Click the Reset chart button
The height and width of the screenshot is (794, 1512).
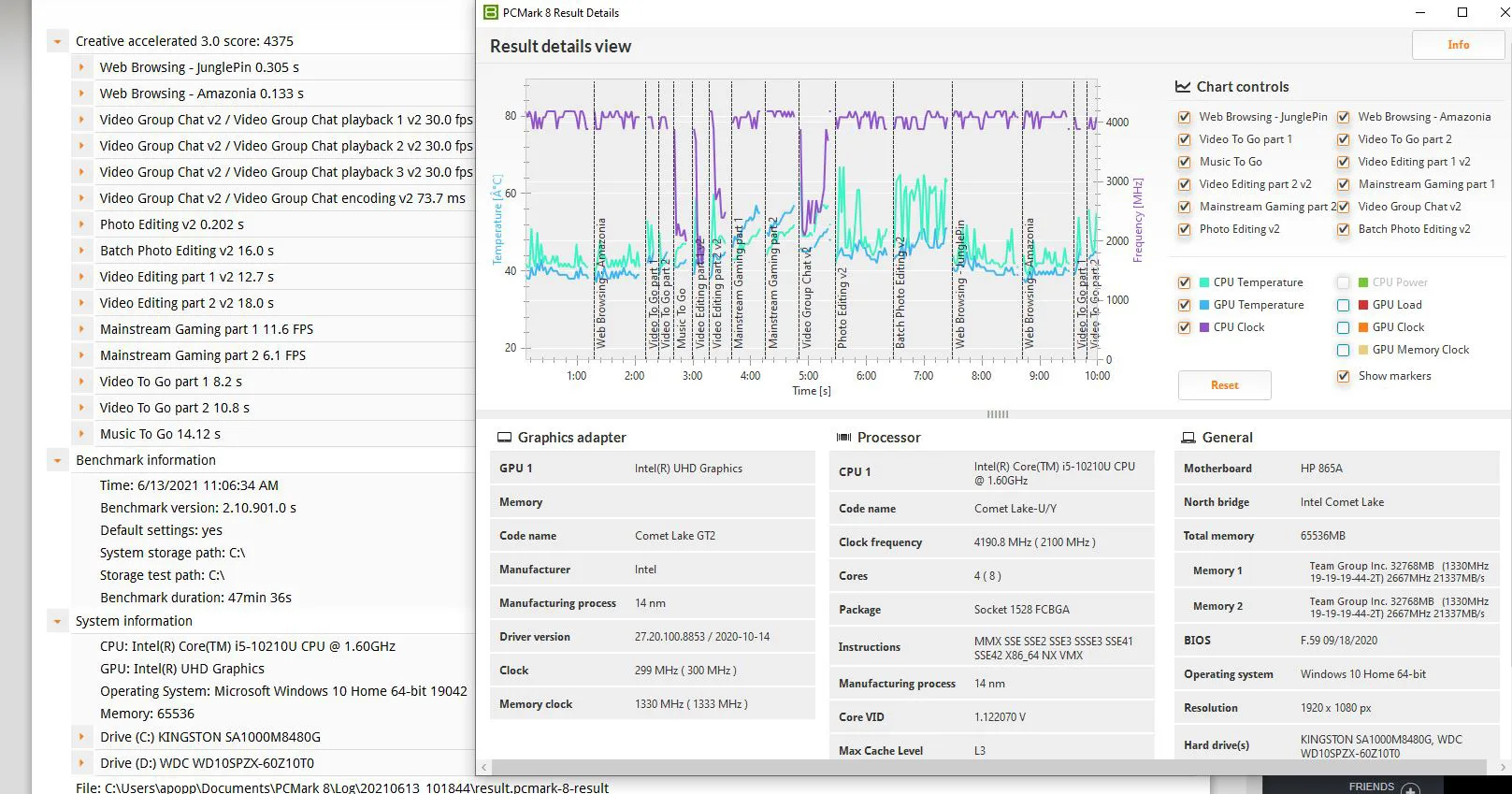(x=1224, y=385)
